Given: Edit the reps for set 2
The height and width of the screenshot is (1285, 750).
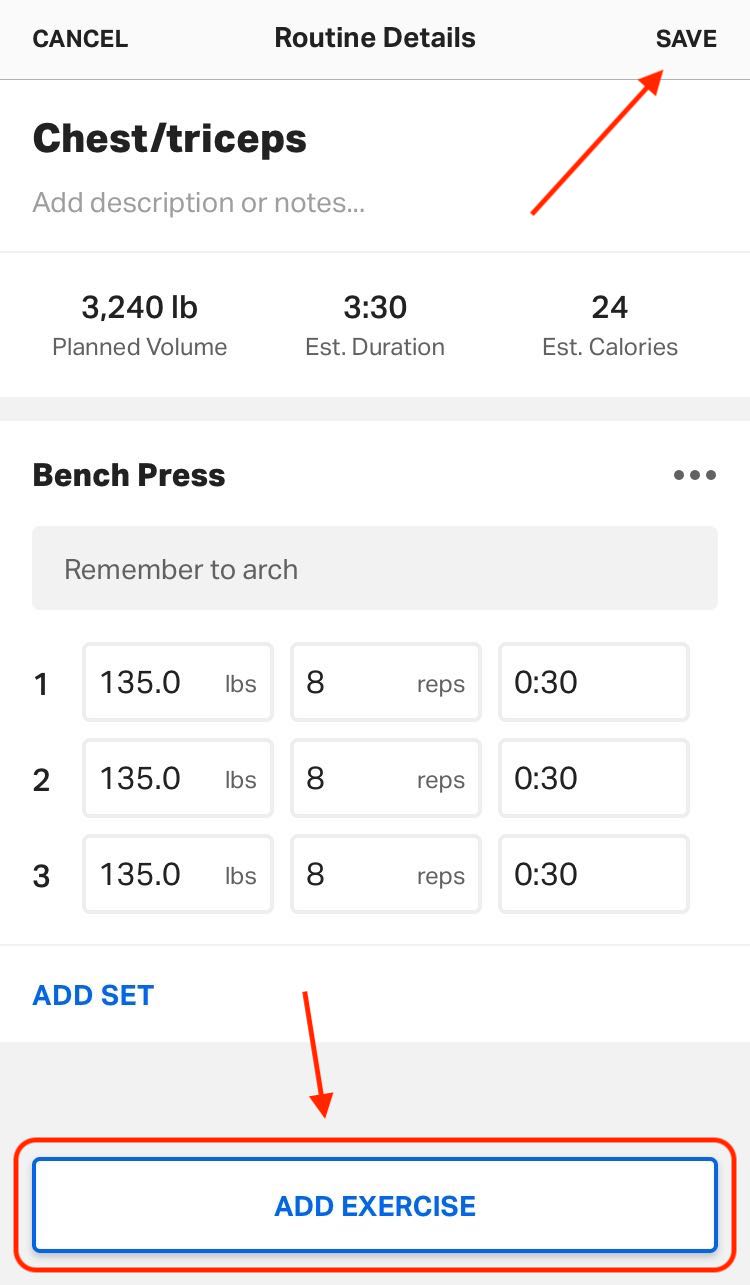Looking at the screenshot, I should click(385, 778).
